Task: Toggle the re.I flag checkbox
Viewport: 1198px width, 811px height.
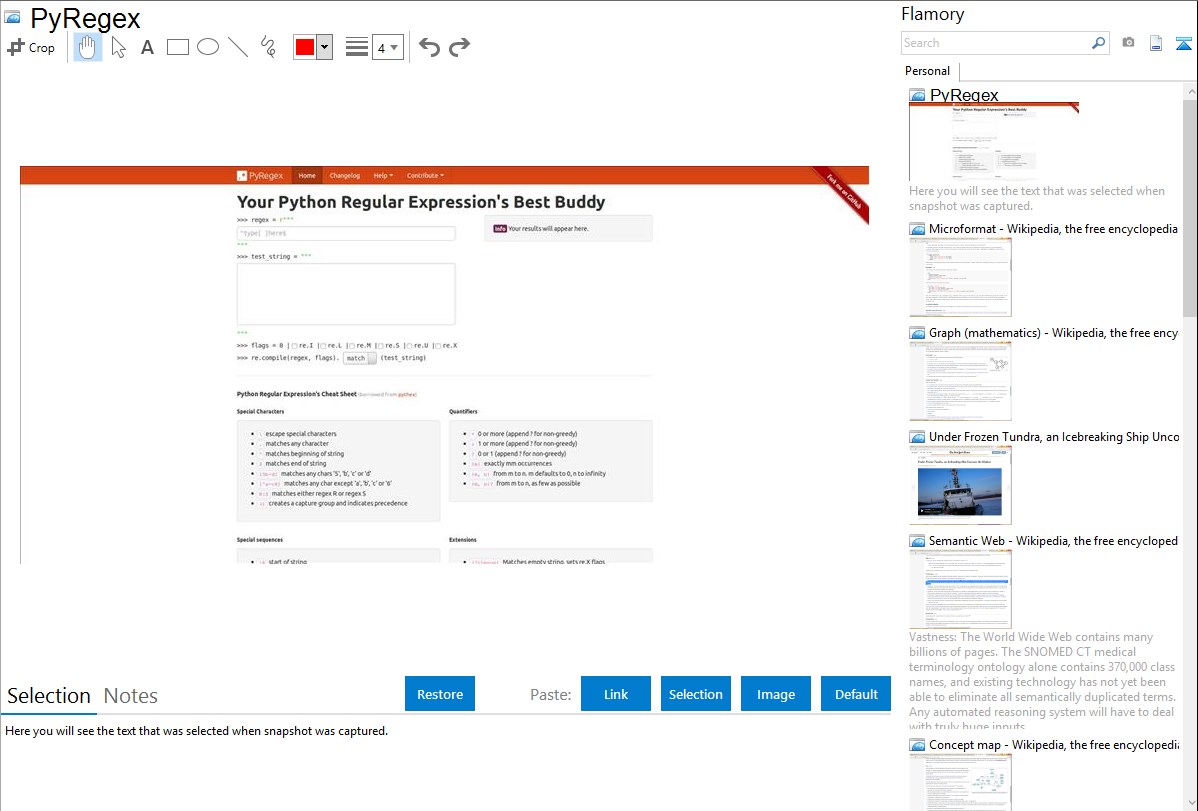Action: pyautogui.click(x=294, y=345)
